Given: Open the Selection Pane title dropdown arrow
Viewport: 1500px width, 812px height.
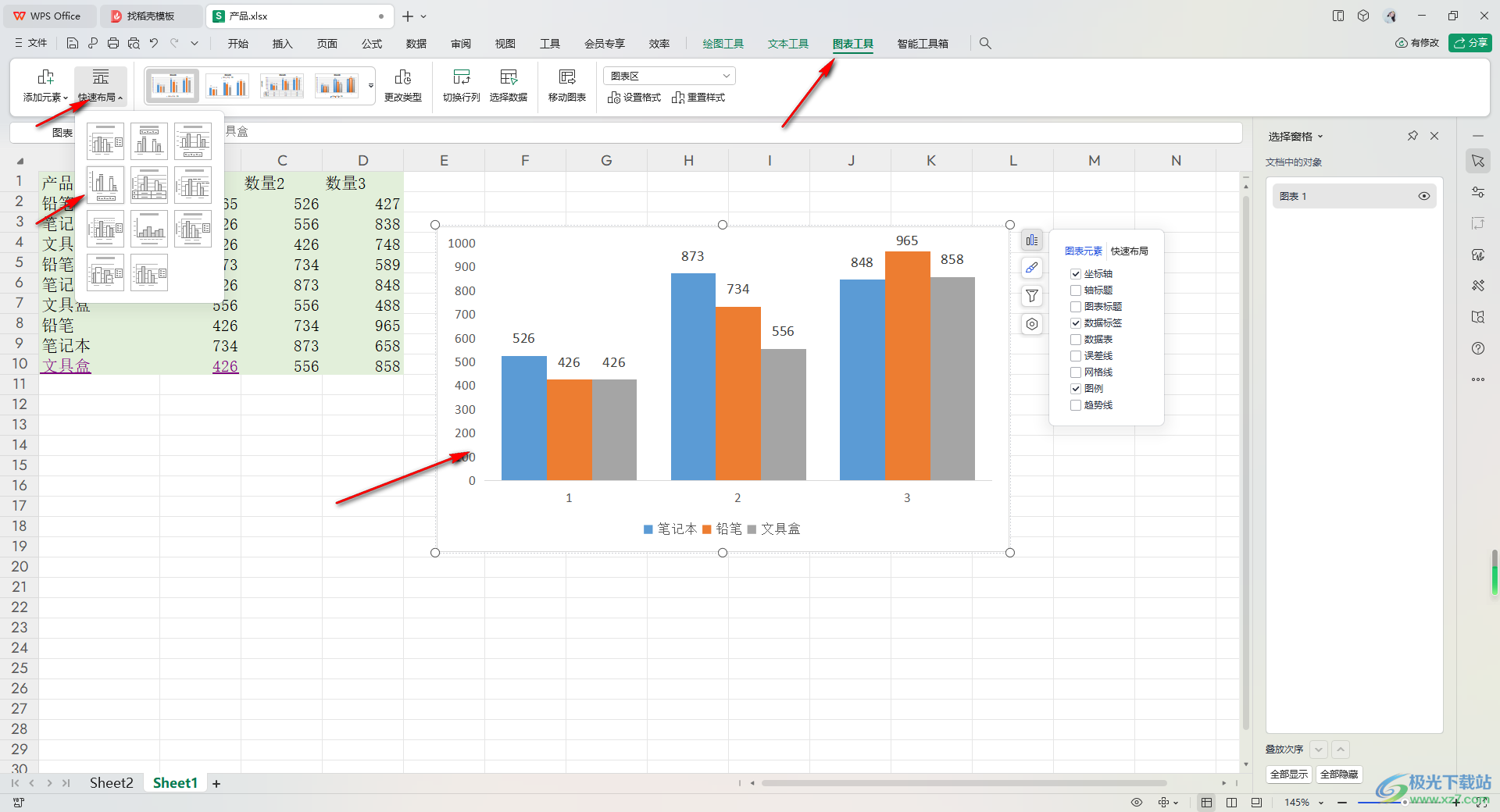Looking at the screenshot, I should click(1320, 137).
